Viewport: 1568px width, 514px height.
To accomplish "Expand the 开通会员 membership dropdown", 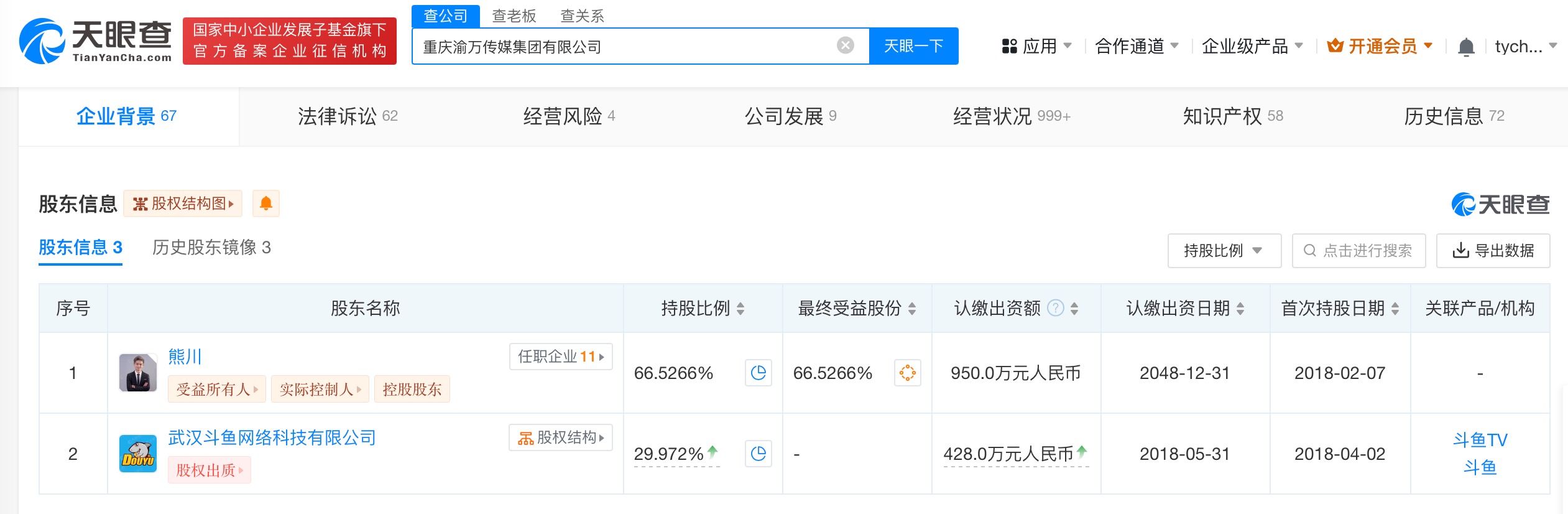I will point(1380,46).
